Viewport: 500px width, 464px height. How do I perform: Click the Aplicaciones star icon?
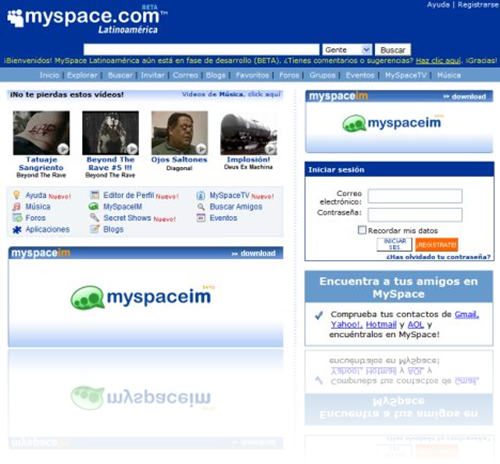click(17, 230)
